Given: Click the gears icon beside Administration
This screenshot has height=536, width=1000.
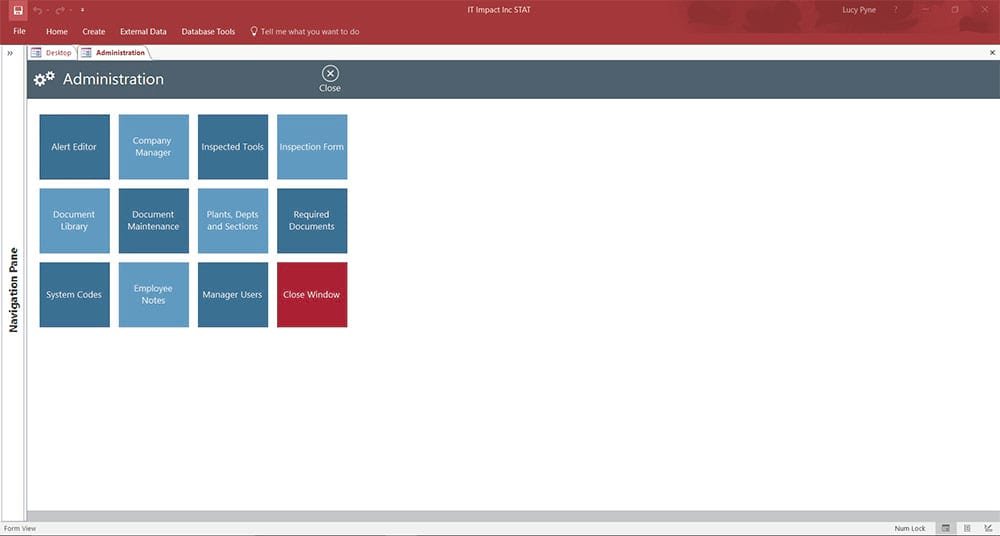Looking at the screenshot, I should coord(44,79).
